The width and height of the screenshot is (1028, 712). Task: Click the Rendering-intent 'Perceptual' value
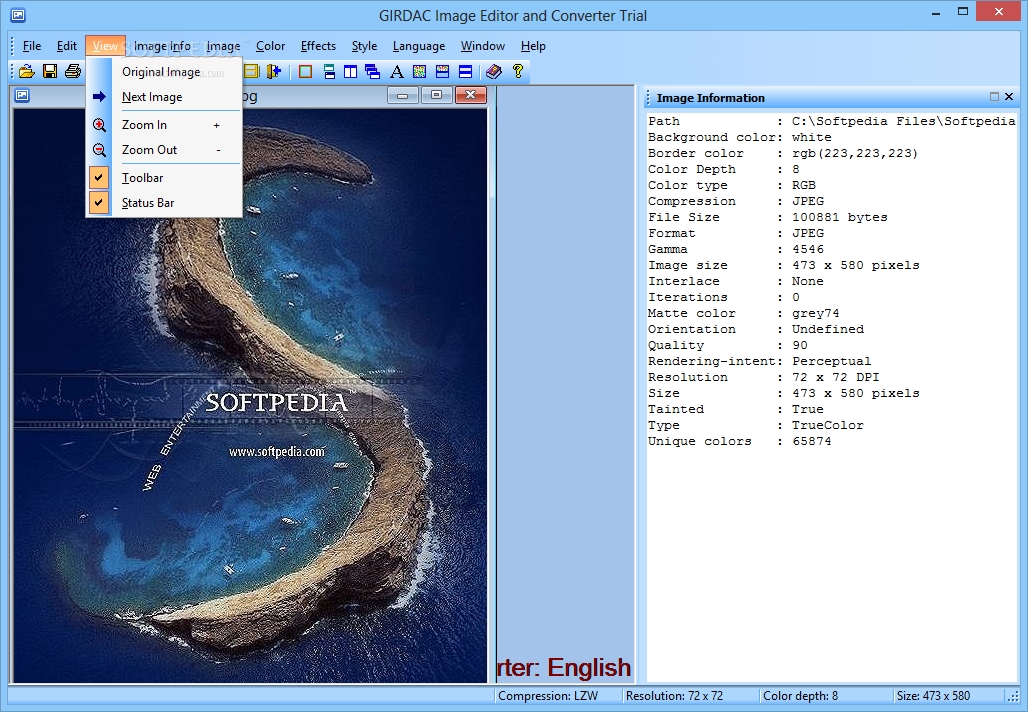point(831,361)
